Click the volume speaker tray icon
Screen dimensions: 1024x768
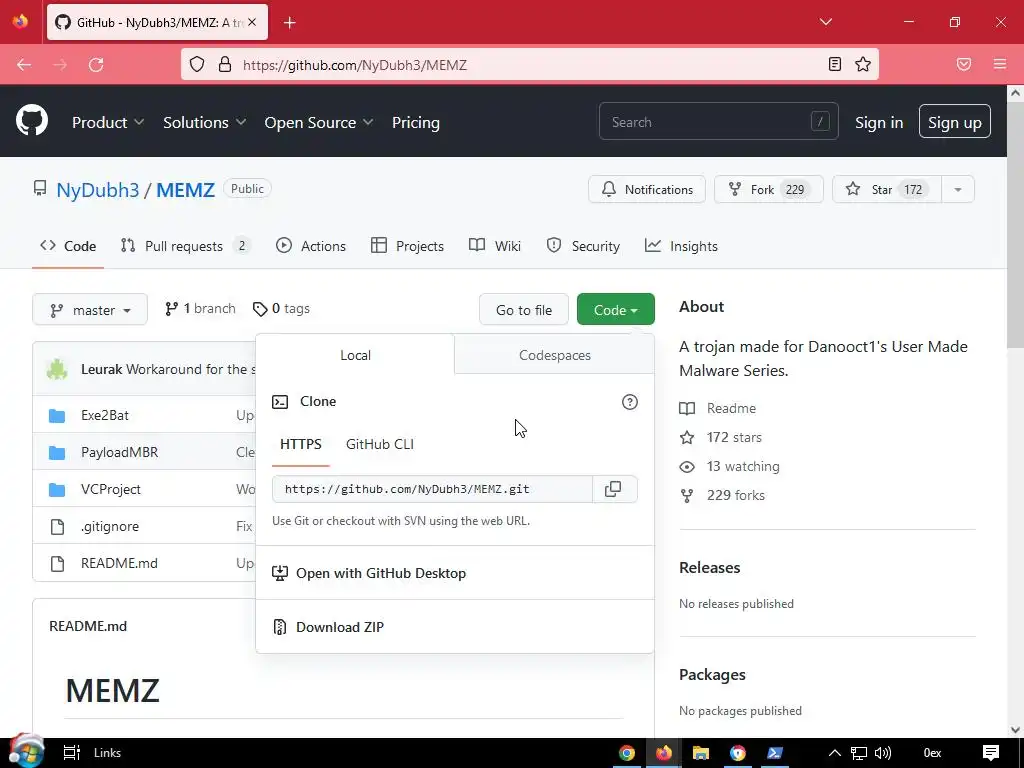click(883, 753)
